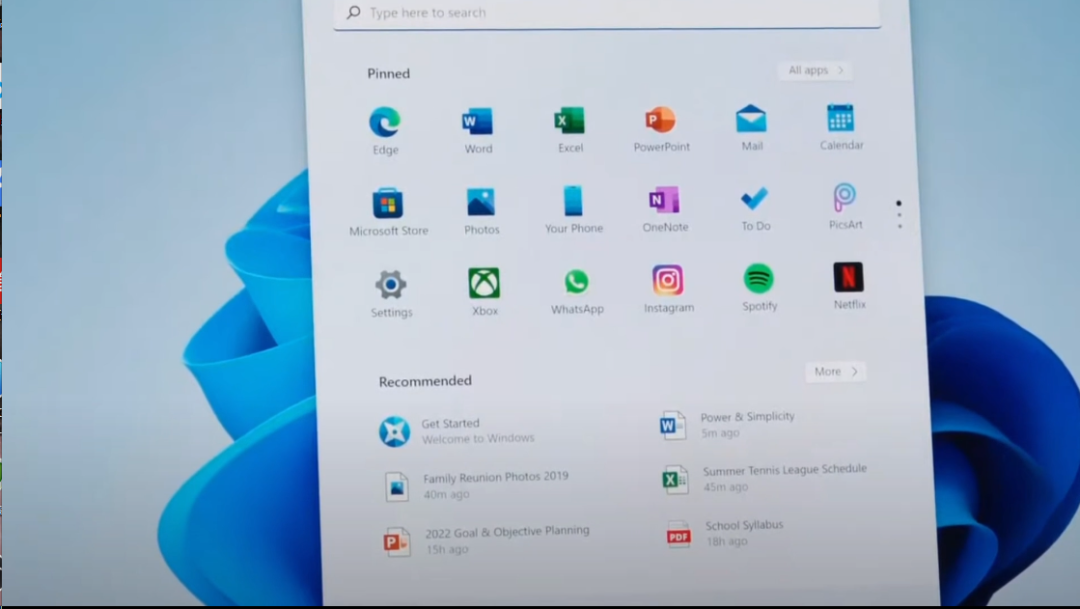The width and height of the screenshot is (1080, 609).
Task: Launch PowerPoint pinned app
Action: (x=661, y=128)
